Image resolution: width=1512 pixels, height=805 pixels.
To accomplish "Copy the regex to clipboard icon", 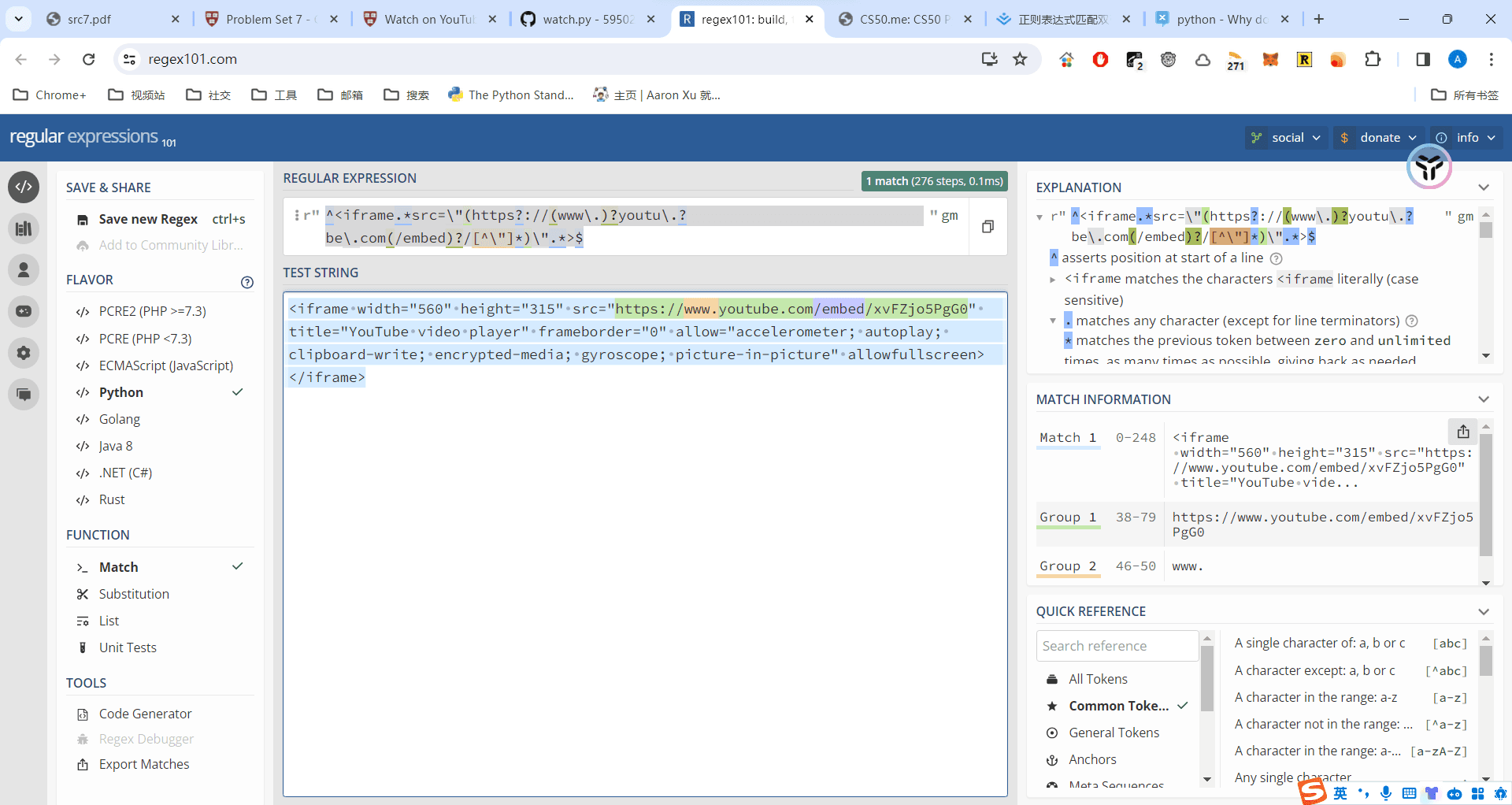I will 988,227.
